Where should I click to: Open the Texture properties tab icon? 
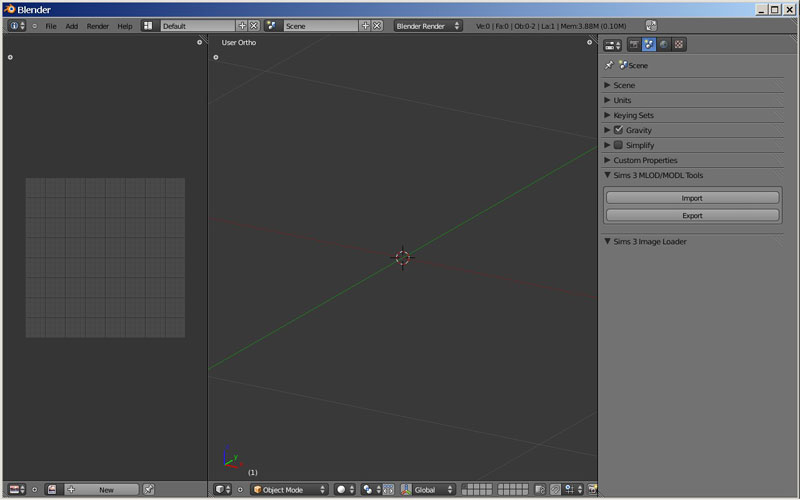click(x=679, y=44)
